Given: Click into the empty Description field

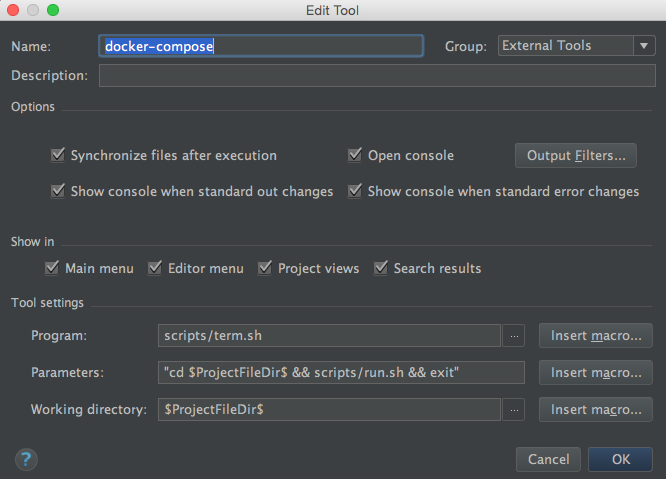Looking at the screenshot, I should point(377,76).
